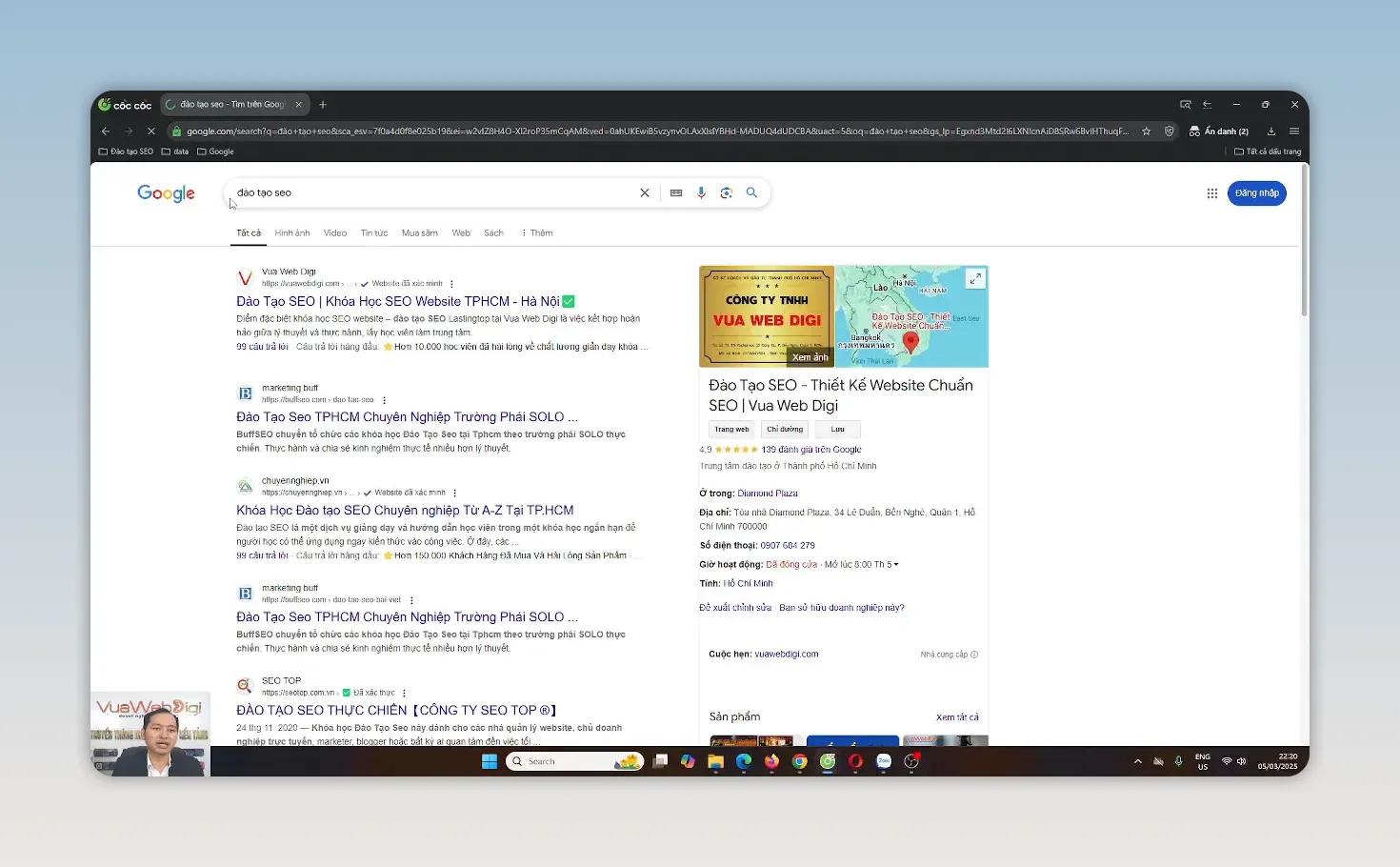This screenshot has width=1400, height=867.
Task: Submit search using the magnifier icon
Action: point(751,192)
